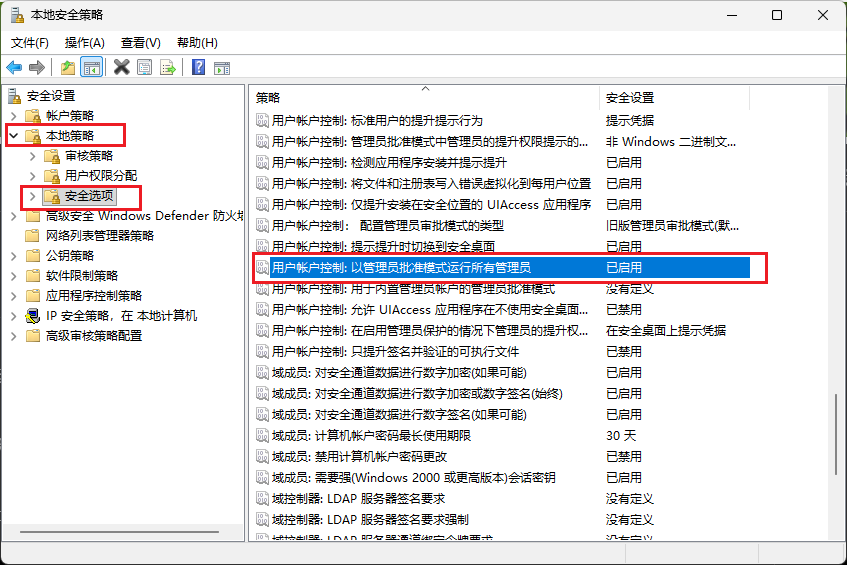Select 用户权限分配 in the tree

[101, 176]
